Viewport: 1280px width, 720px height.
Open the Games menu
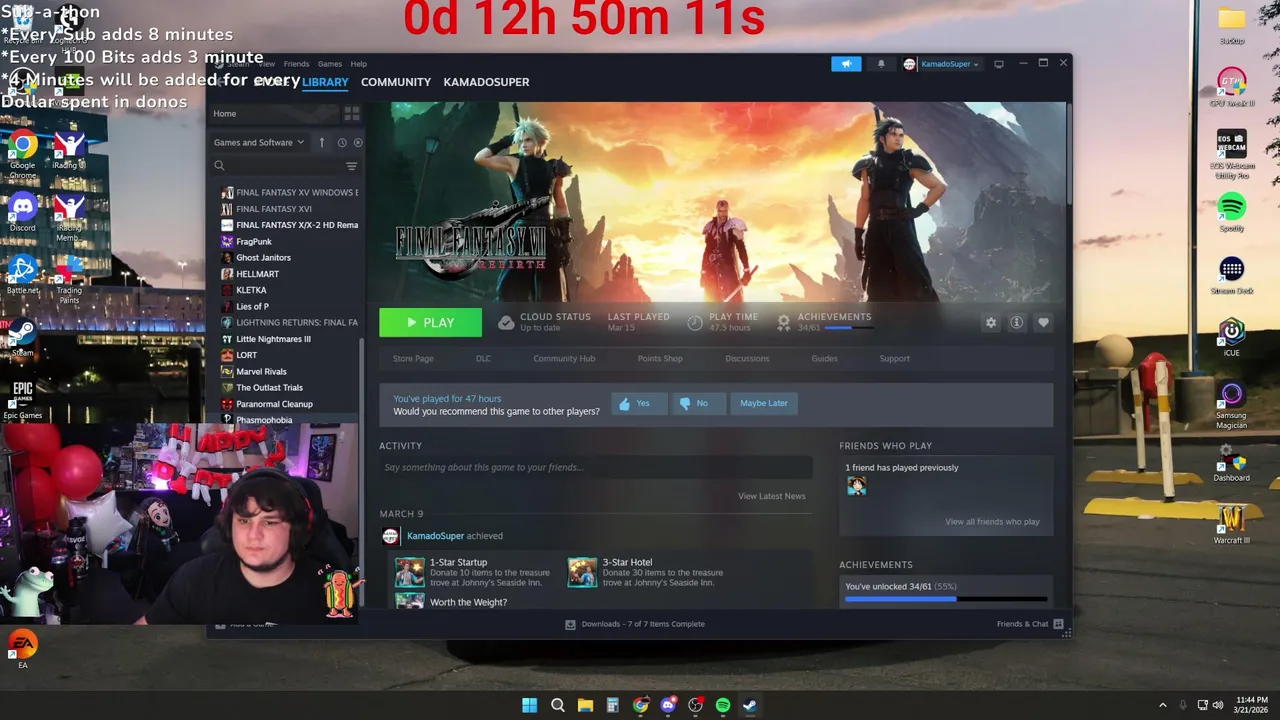click(x=329, y=64)
